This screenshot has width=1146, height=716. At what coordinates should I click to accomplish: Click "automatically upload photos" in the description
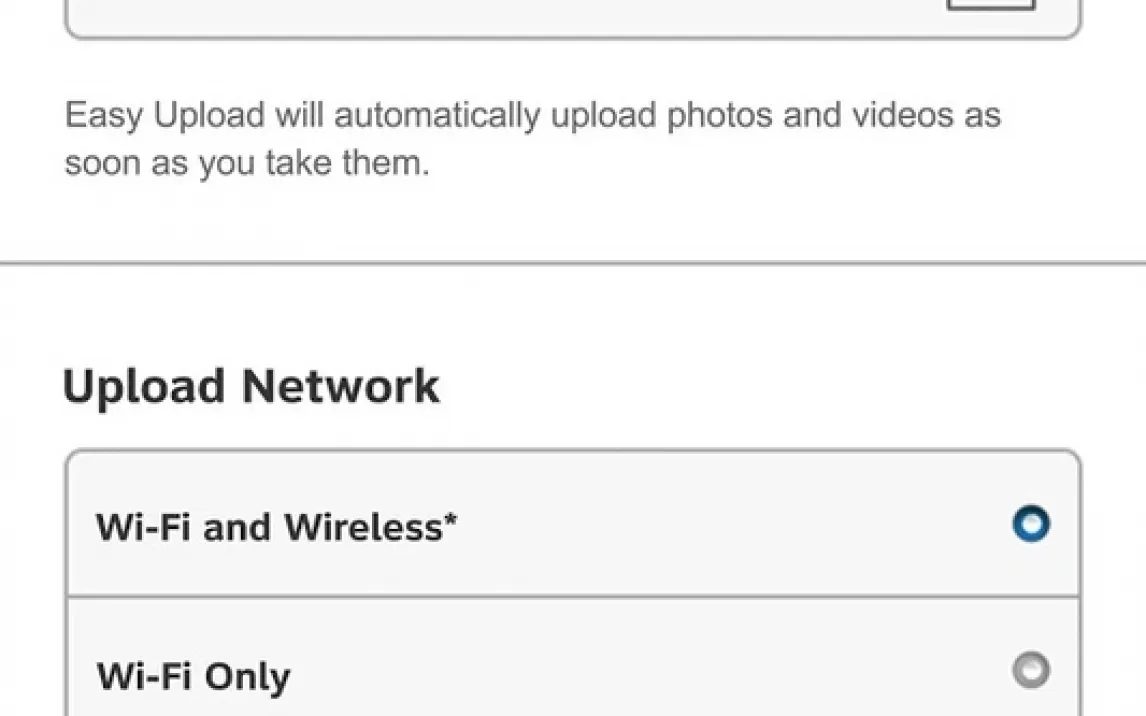point(553,115)
